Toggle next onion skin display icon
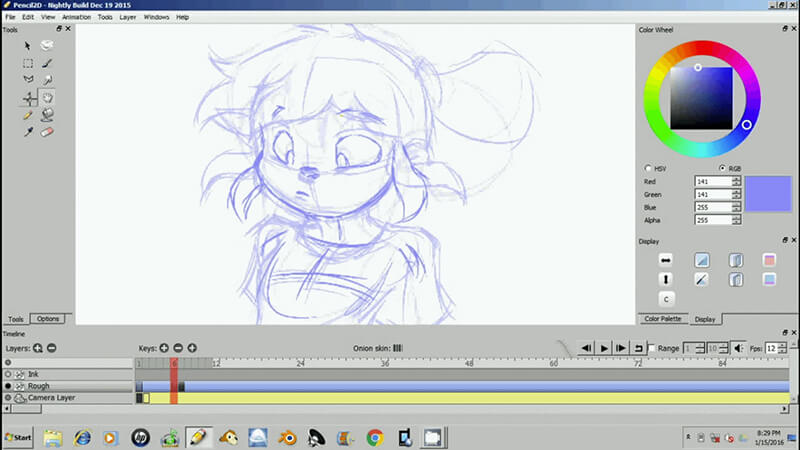 click(735, 279)
